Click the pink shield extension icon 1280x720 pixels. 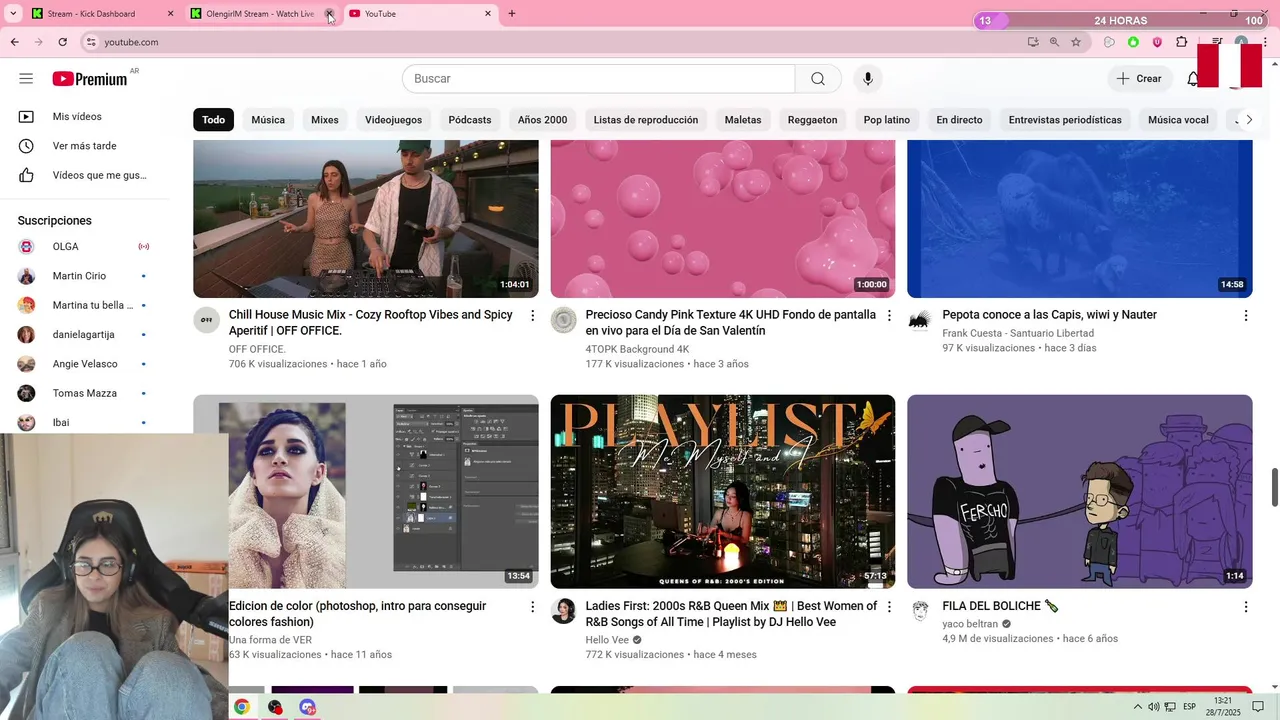[1157, 42]
